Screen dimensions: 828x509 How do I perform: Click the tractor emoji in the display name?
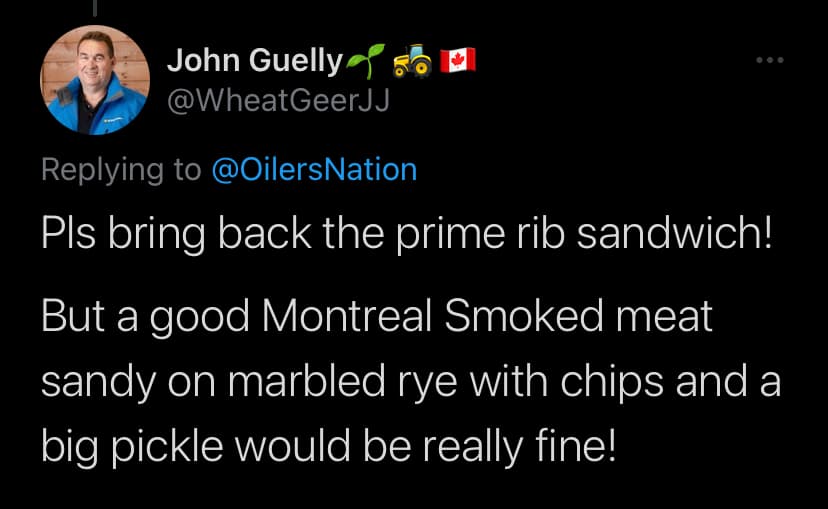(x=411, y=62)
